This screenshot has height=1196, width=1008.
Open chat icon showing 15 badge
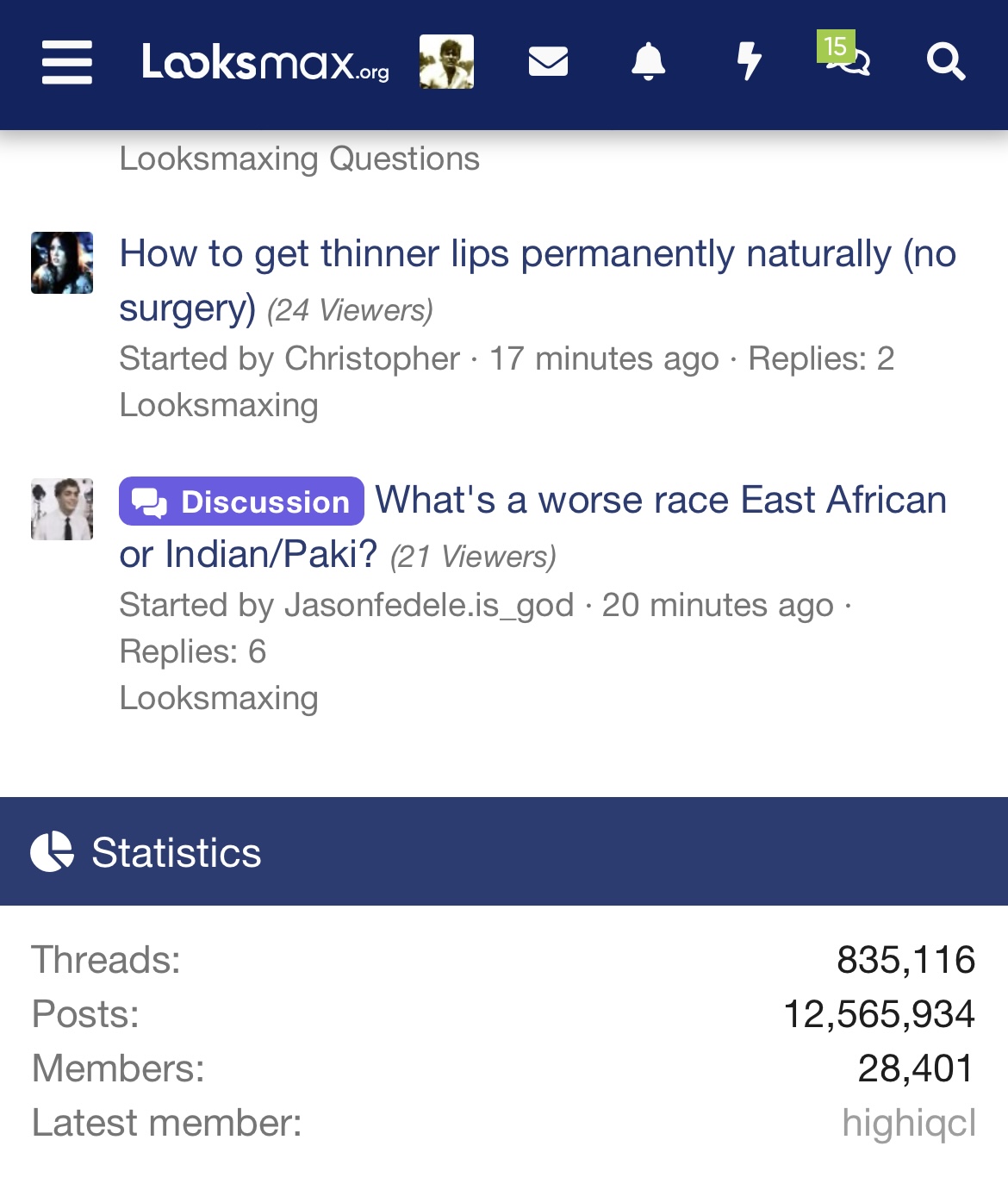click(844, 56)
